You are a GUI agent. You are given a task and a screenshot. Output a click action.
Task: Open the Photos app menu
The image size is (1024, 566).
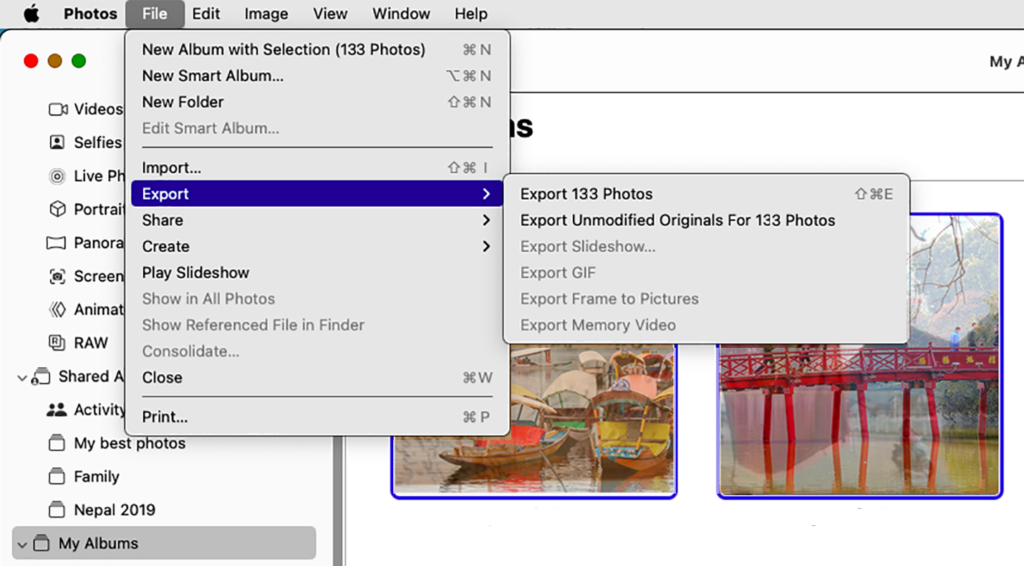[90, 13]
